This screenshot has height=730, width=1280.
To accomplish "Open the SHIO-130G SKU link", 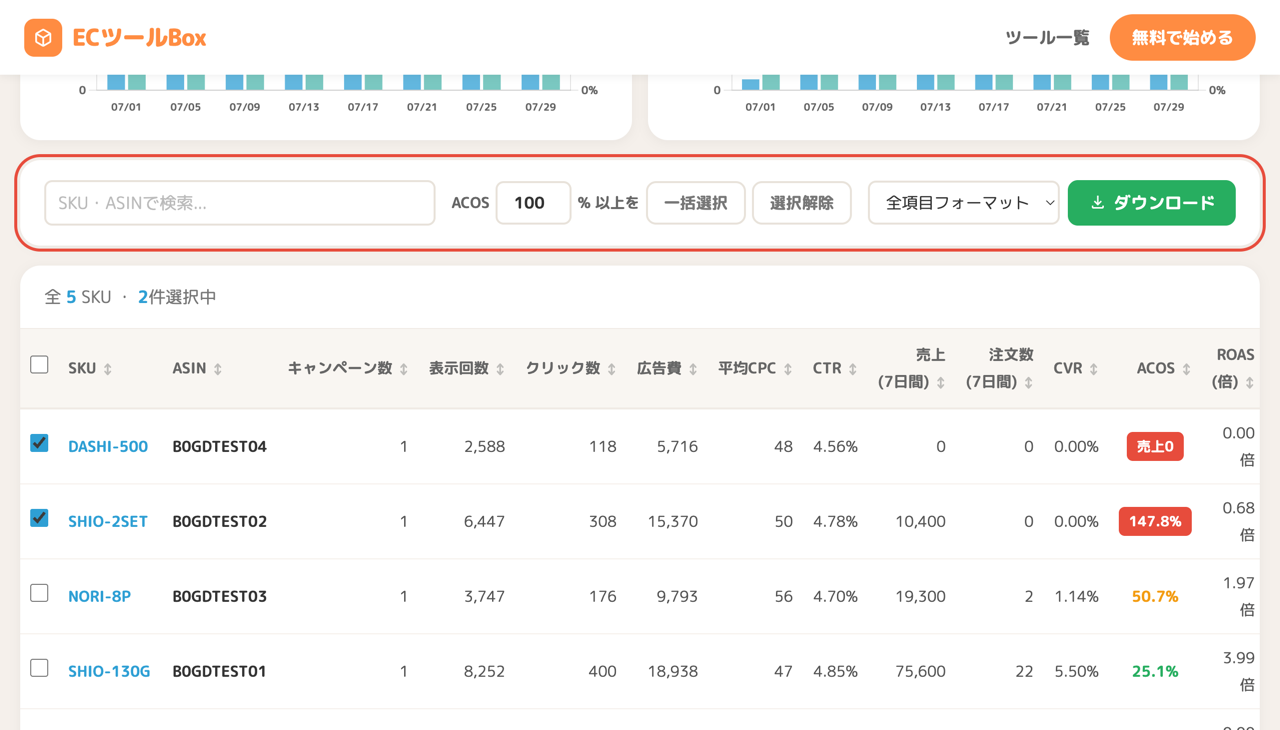I will tap(109, 672).
